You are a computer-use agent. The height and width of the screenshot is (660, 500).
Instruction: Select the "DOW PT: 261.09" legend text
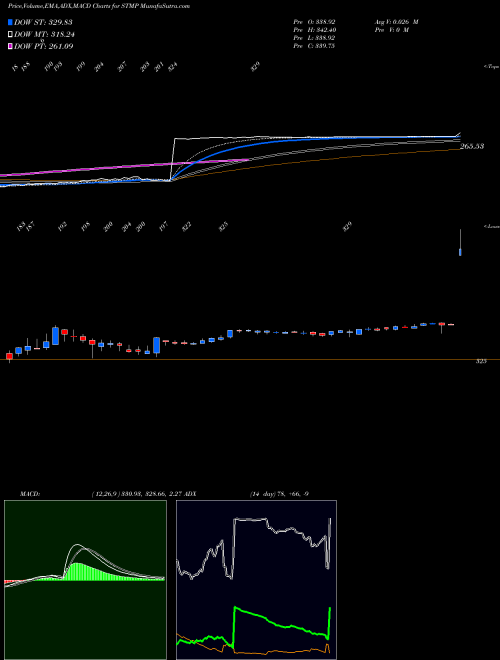44,46
